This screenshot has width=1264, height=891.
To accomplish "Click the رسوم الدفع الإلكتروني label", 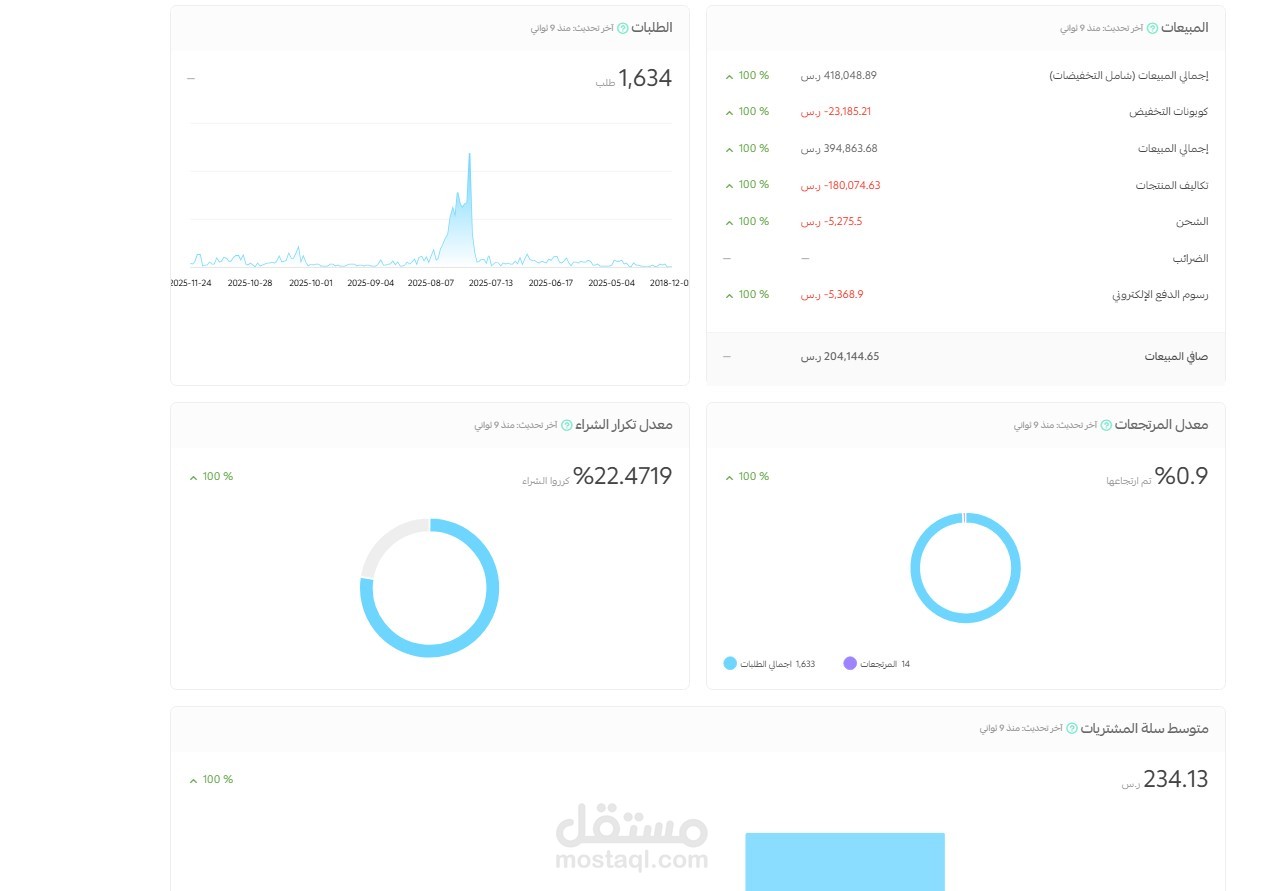I will click(x=1161, y=295).
